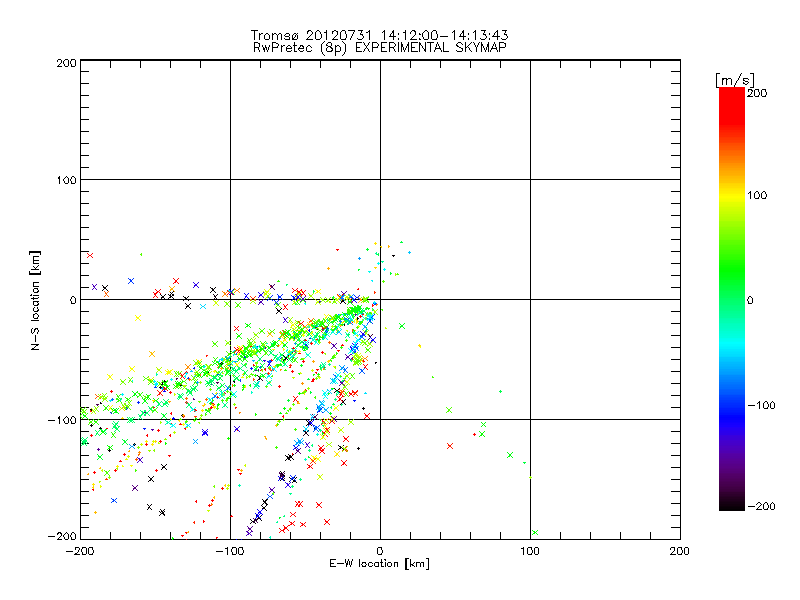
Task: Click the colorbar '-200' m/s label
Action: tap(761, 507)
